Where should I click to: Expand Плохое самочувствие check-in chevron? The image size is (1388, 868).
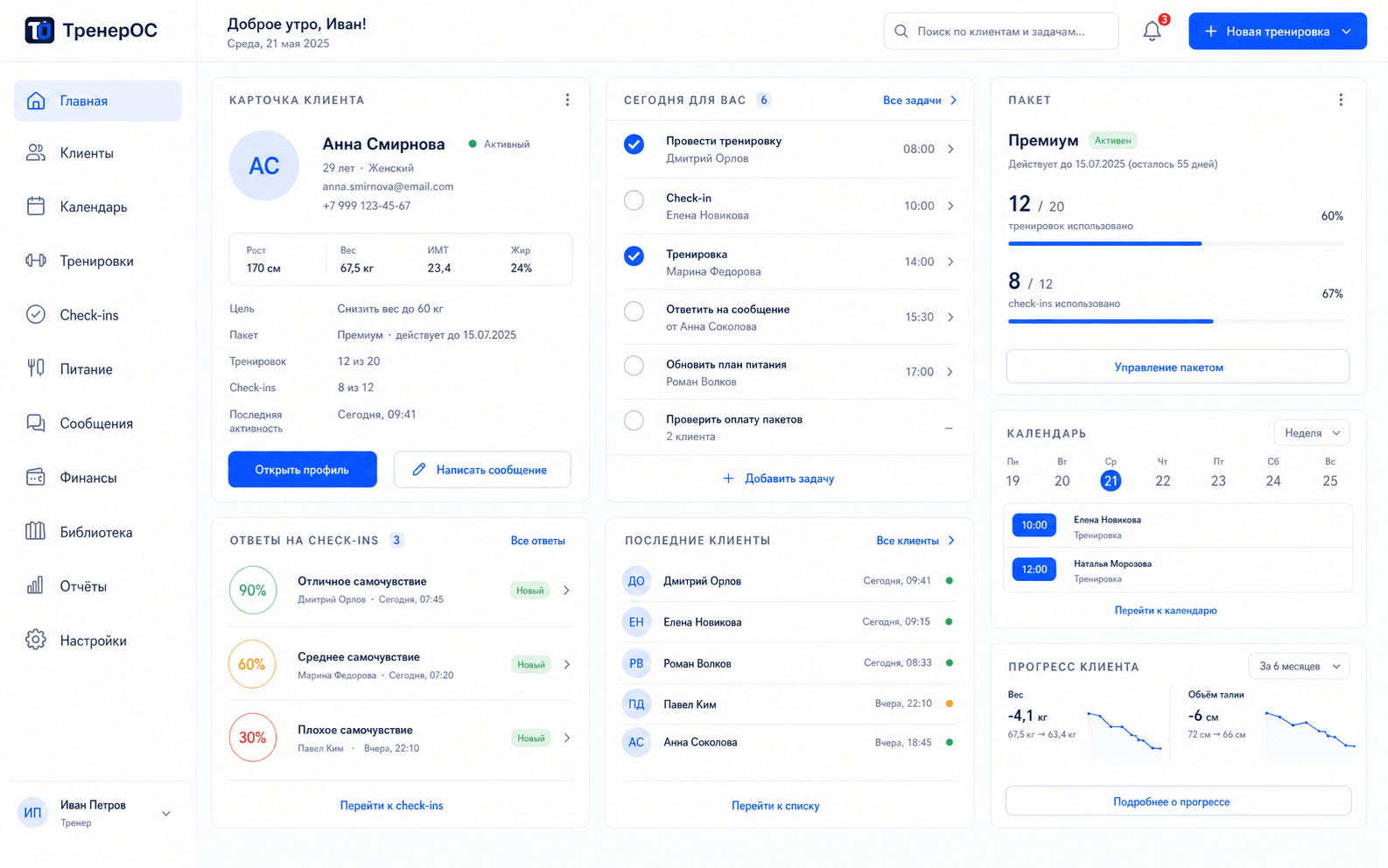click(567, 738)
